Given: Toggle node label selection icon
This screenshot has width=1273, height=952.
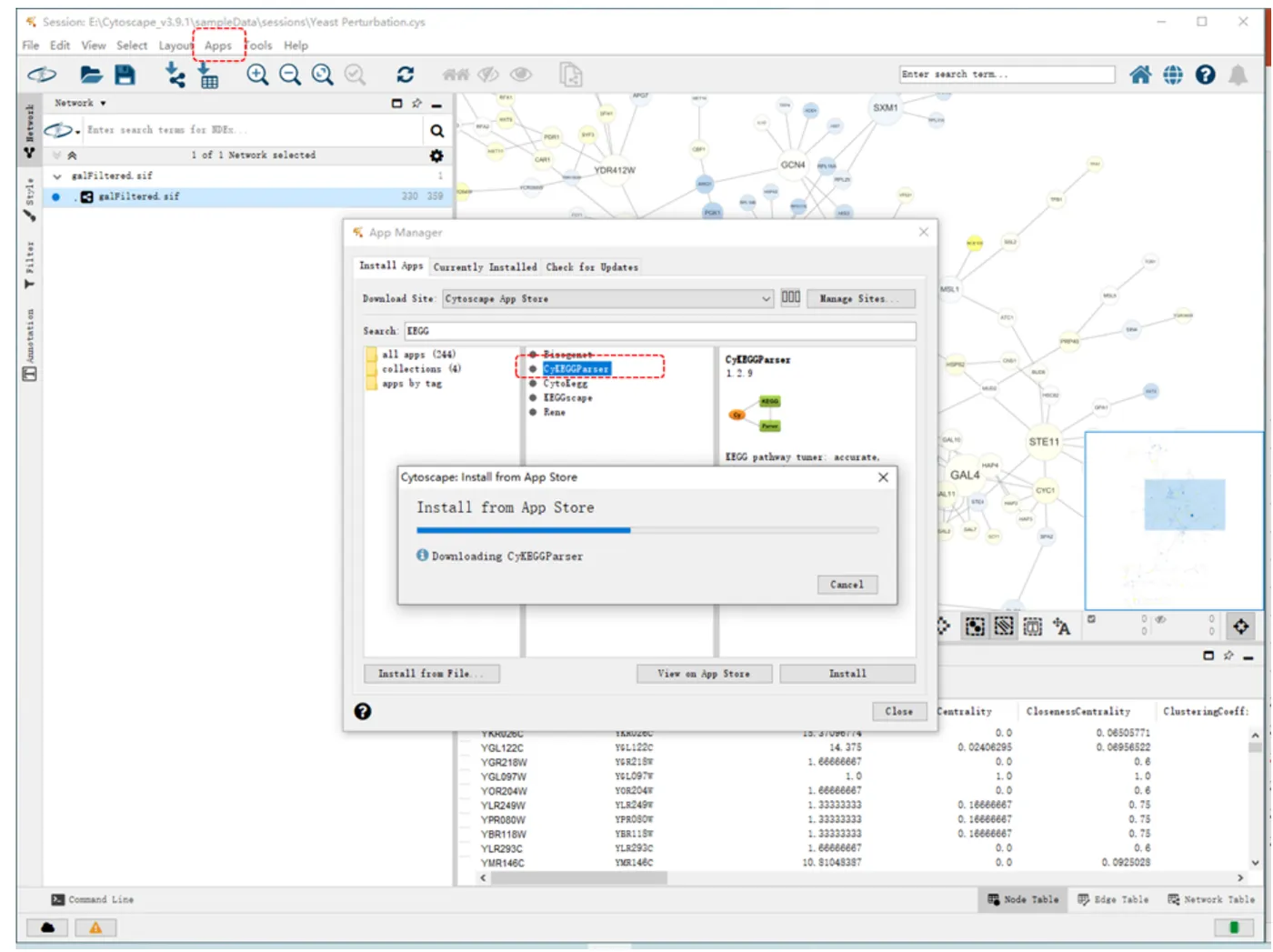Looking at the screenshot, I should point(1062,626).
